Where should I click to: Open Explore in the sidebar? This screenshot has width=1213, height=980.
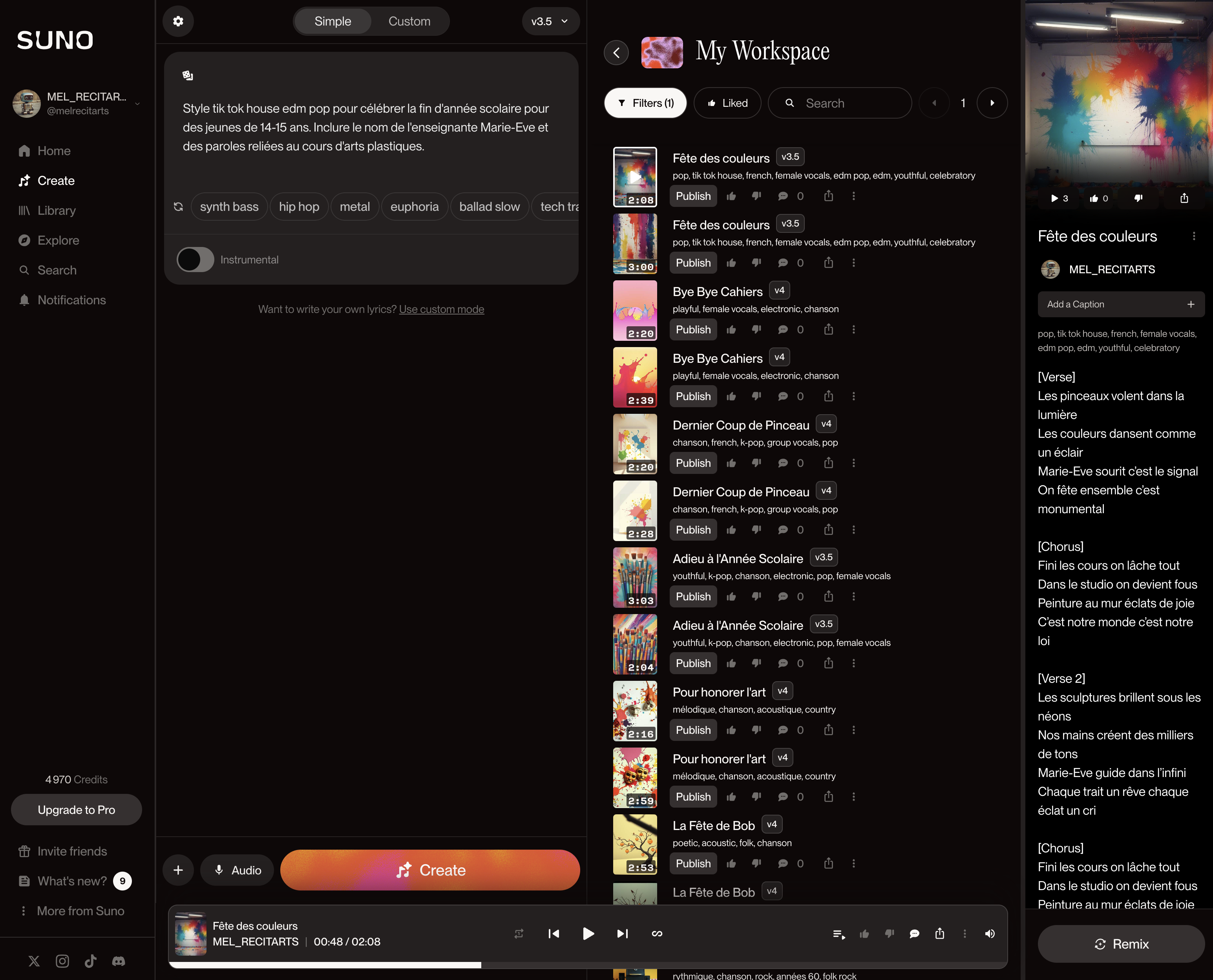click(x=49, y=240)
